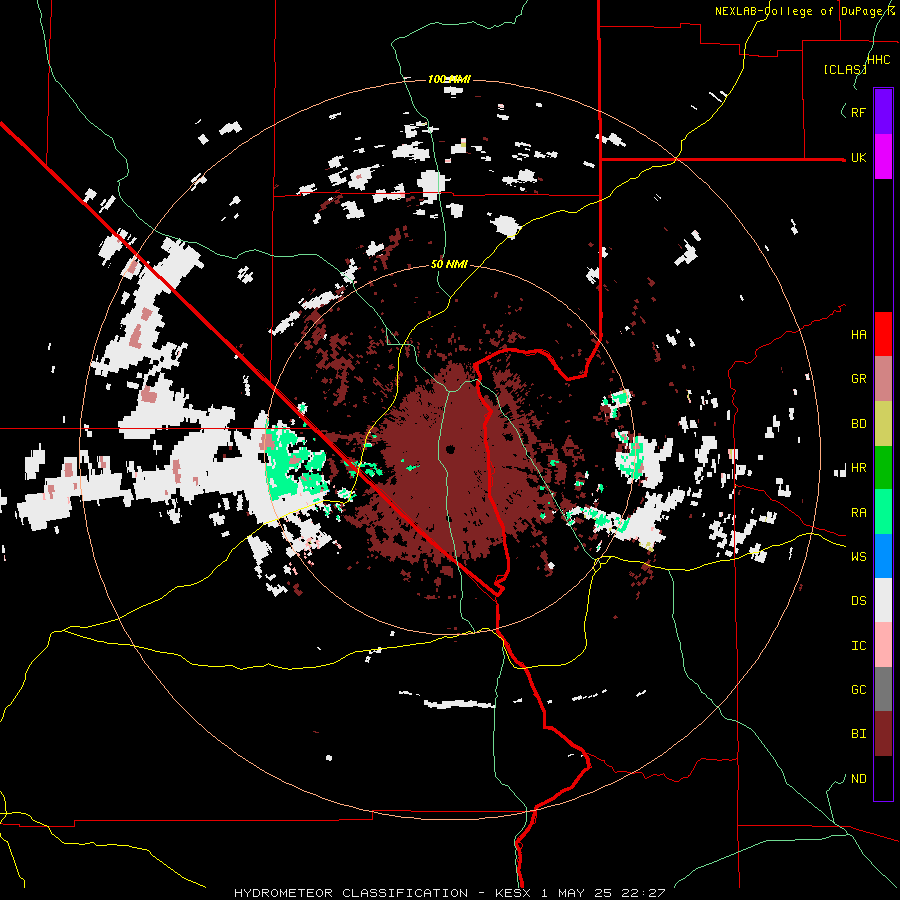Click the 100 NMI range ring label
The width and height of the screenshot is (900, 900).
449,79
